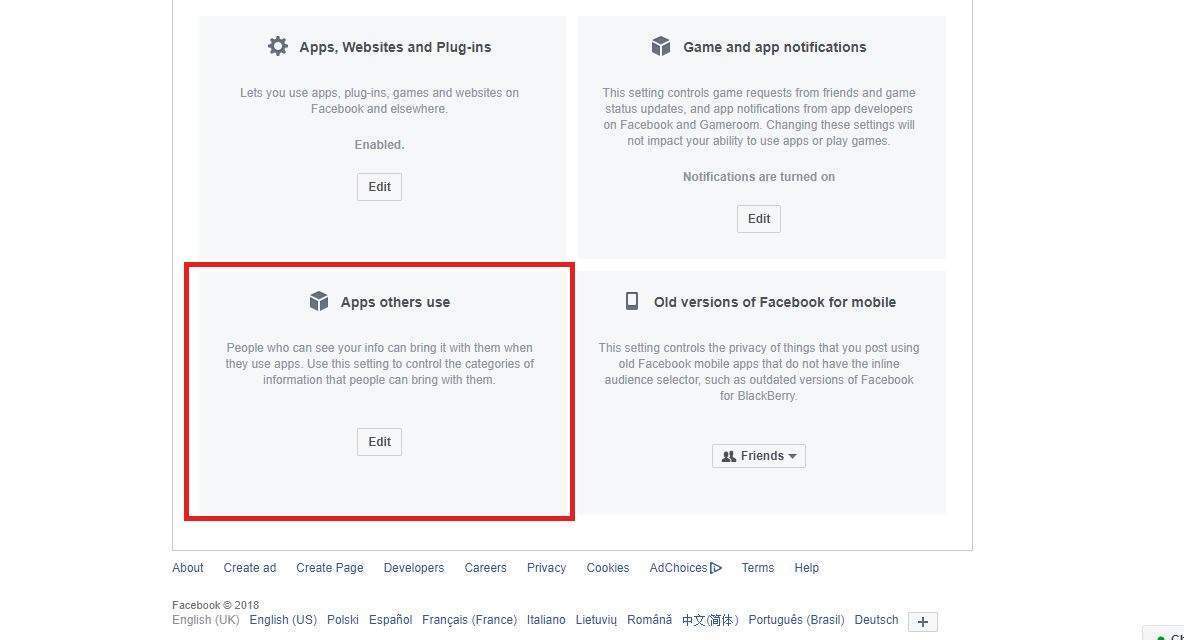1184x640 pixels.
Task: Edit the Apps, Websites and Plug-ins setting
Action: [379, 186]
